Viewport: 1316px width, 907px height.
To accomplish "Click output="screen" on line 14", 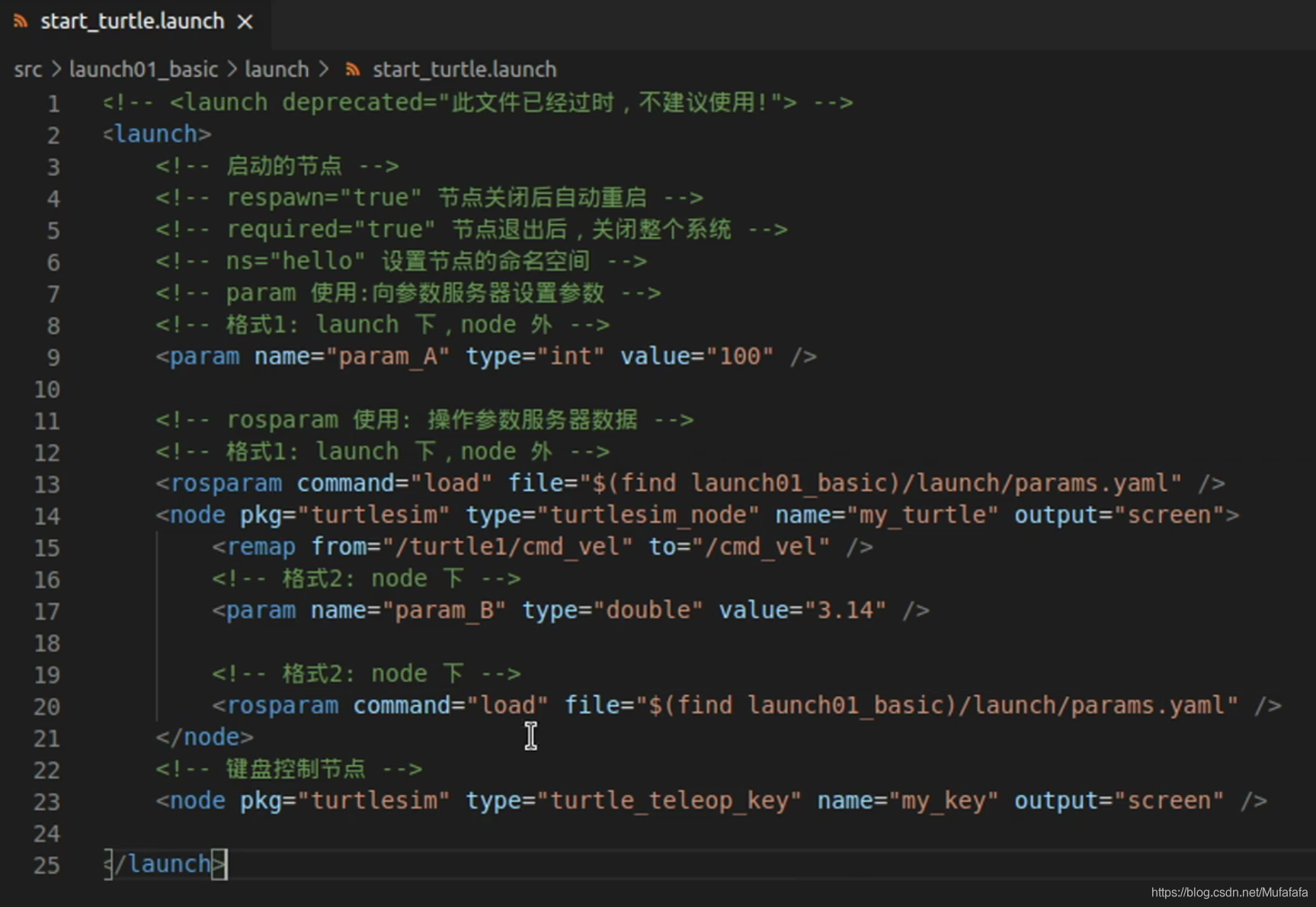I will [x=1119, y=515].
